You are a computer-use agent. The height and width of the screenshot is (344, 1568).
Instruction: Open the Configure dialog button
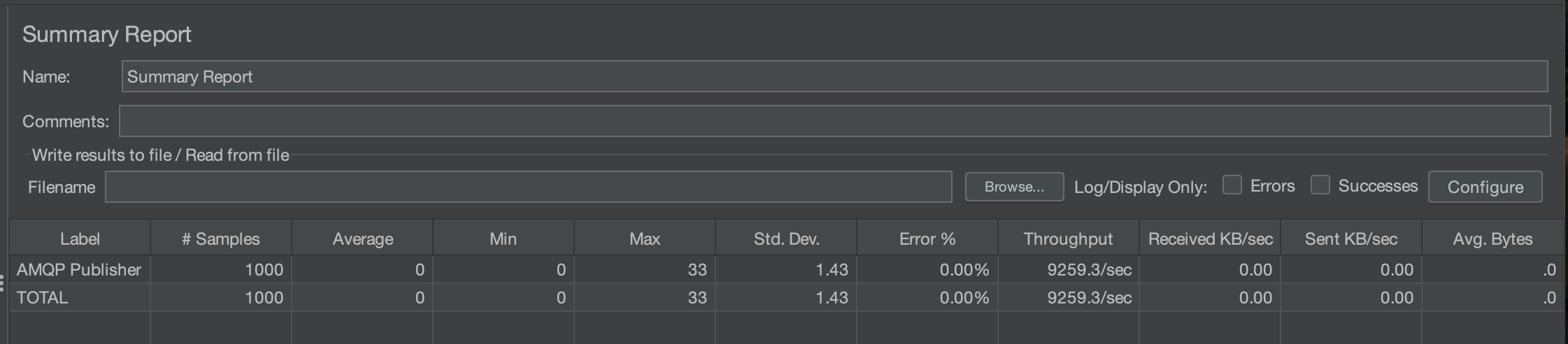coord(1485,187)
